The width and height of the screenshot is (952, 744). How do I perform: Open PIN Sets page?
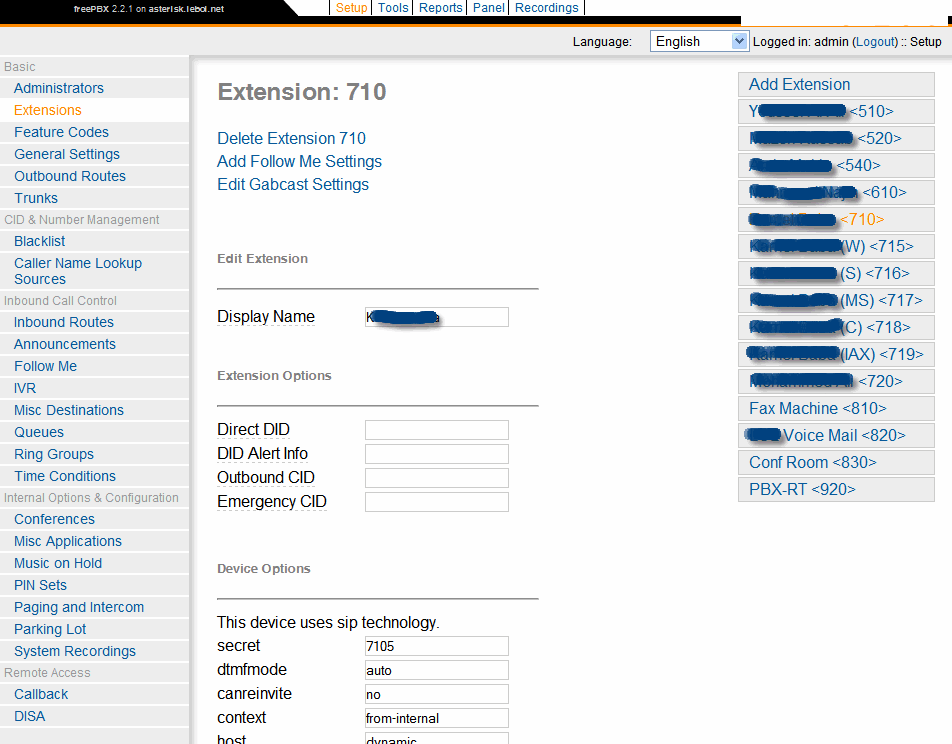tap(40, 585)
